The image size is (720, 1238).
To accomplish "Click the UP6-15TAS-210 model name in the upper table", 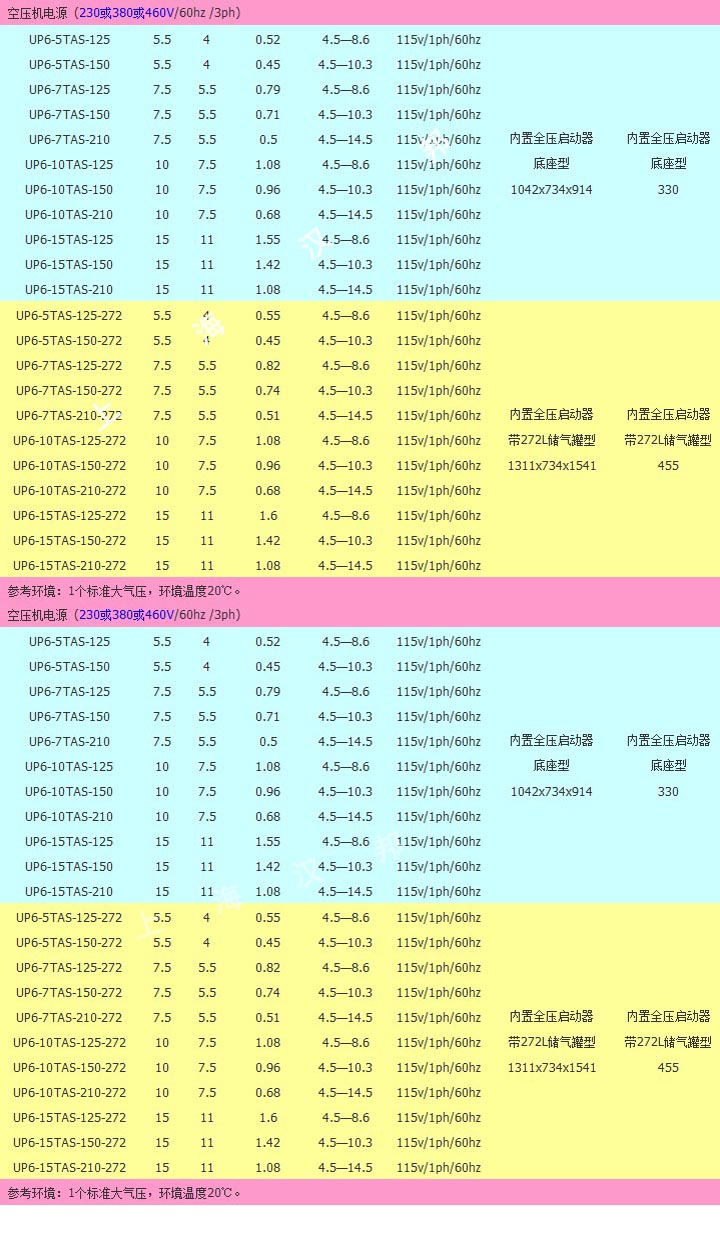I will click(x=70, y=290).
